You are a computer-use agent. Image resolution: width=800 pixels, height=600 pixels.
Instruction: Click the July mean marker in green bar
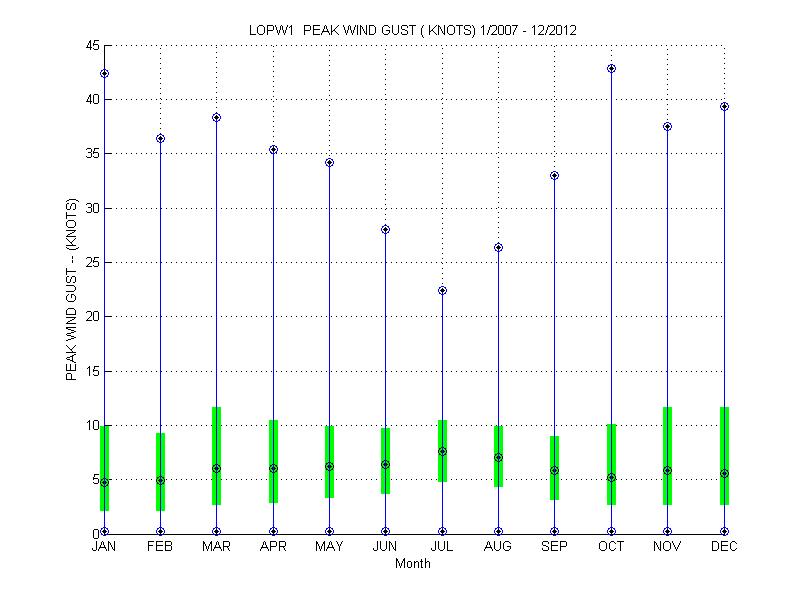(x=442, y=451)
